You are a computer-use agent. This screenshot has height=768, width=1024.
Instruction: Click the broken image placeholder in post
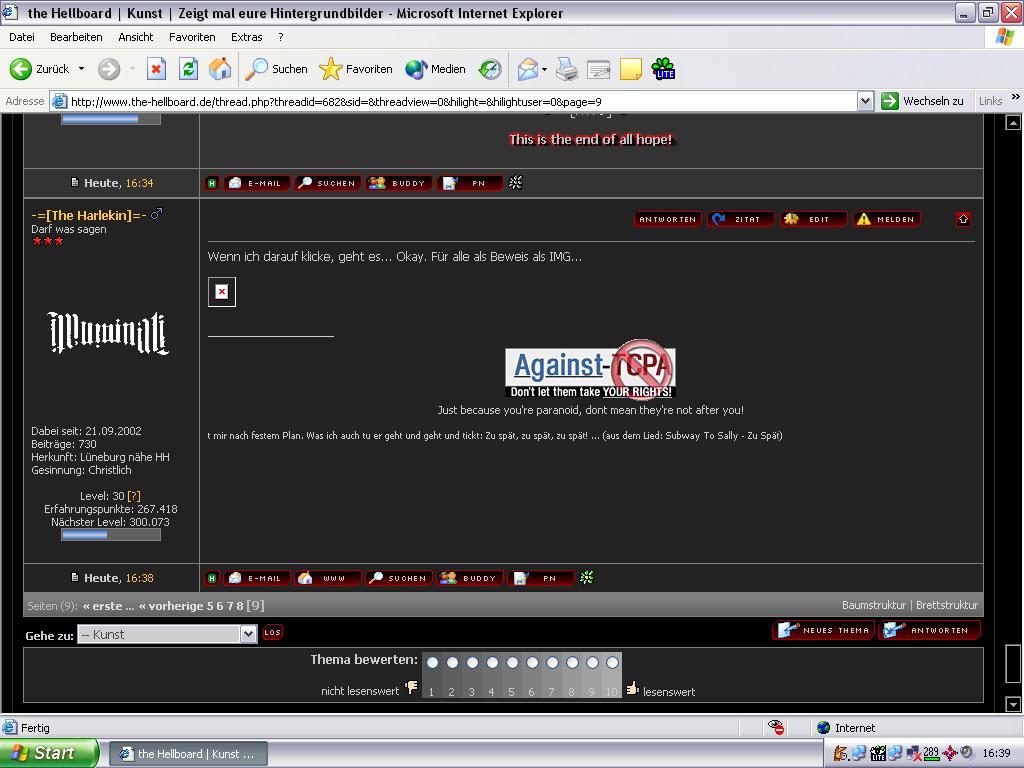click(x=222, y=292)
